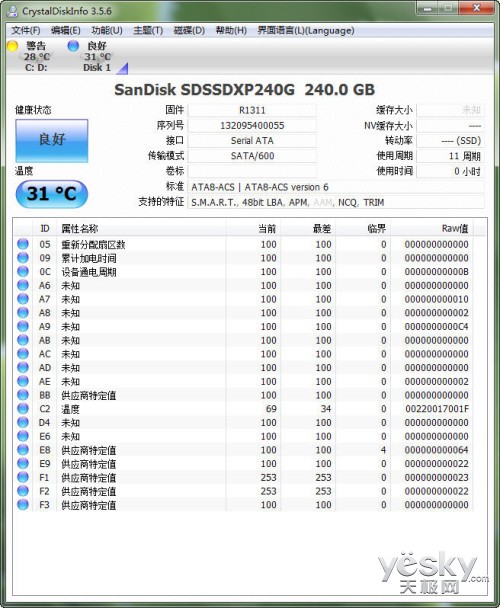Click the supported features field with S.M.A.R.T.
Screen dimensions: 500x608
coord(336,202)
